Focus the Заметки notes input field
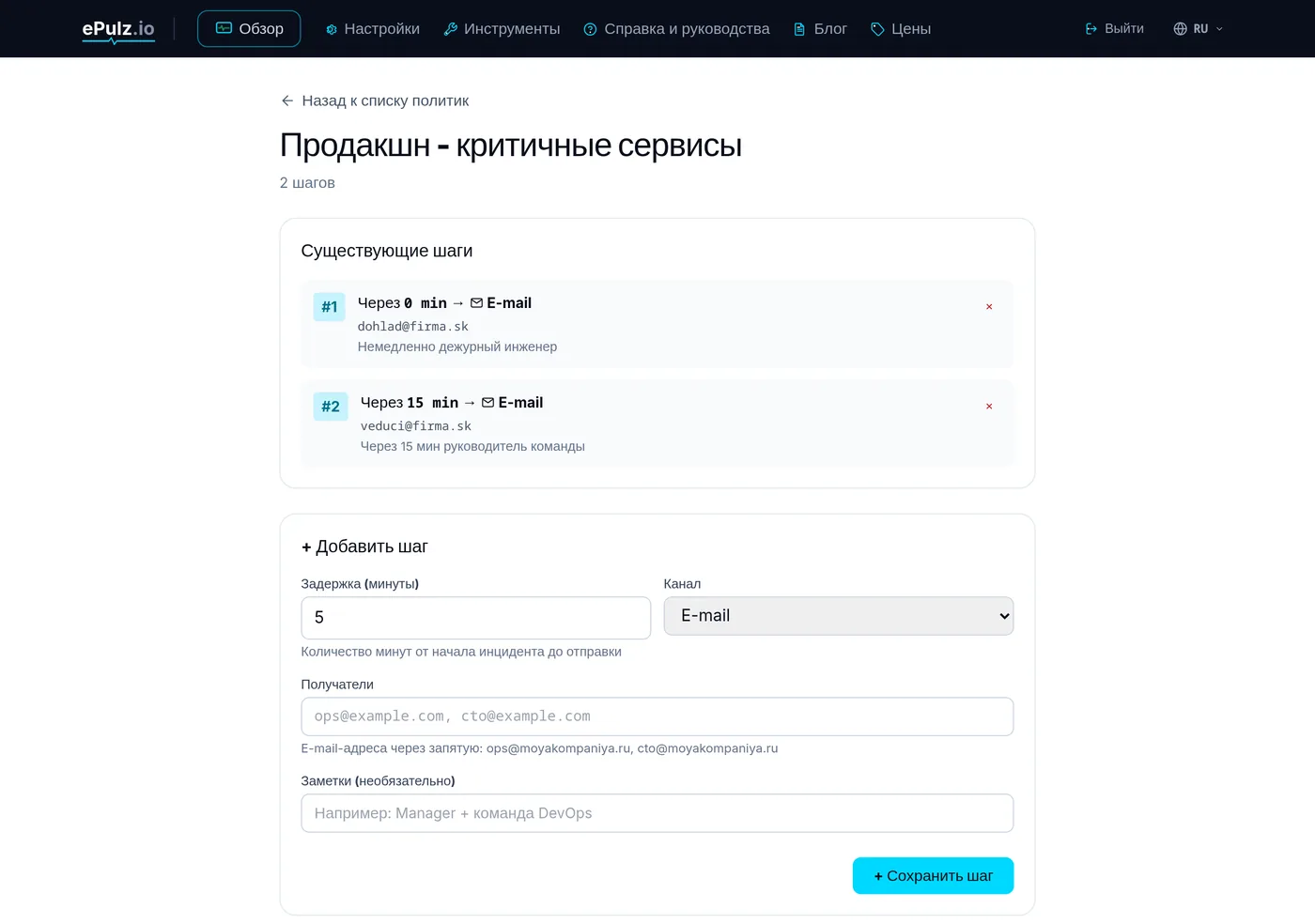1315x924 pixels. point(657,813)
